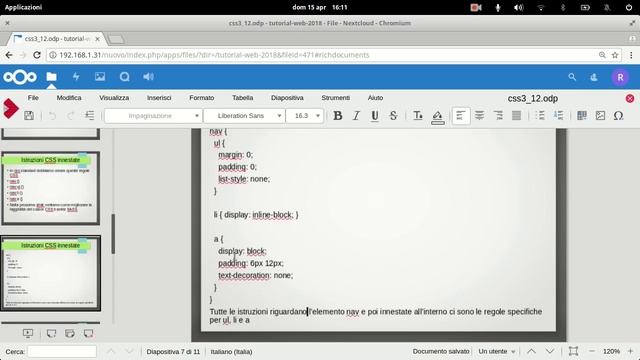Image resolution: width=640 pixels, height=360 pixels.
Task: Toggle underline formatting
Action: click(374, 116)
